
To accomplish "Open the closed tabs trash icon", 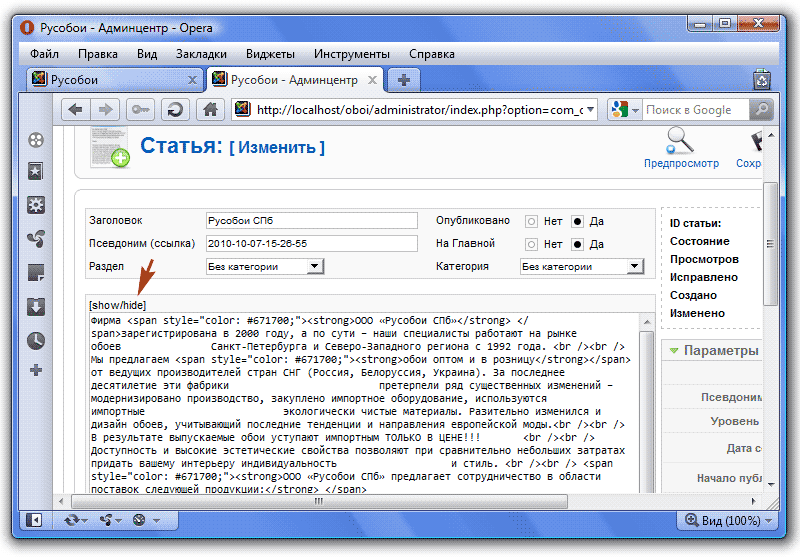I will 761,80.
